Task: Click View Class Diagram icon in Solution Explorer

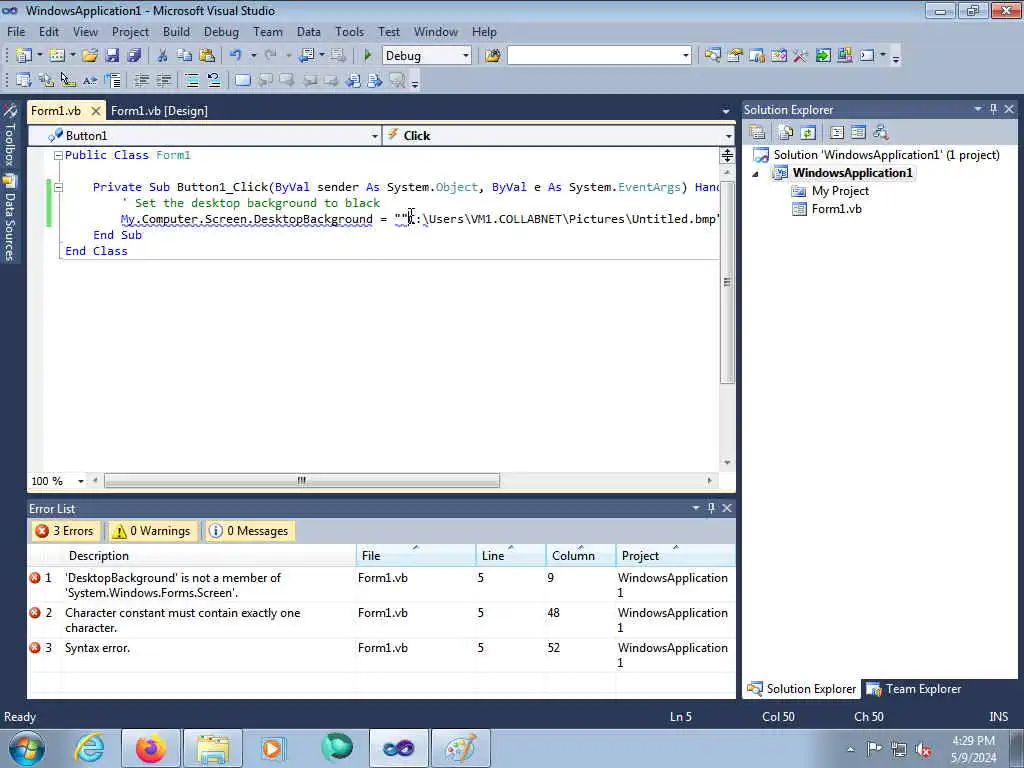Action: coord(881,133)
